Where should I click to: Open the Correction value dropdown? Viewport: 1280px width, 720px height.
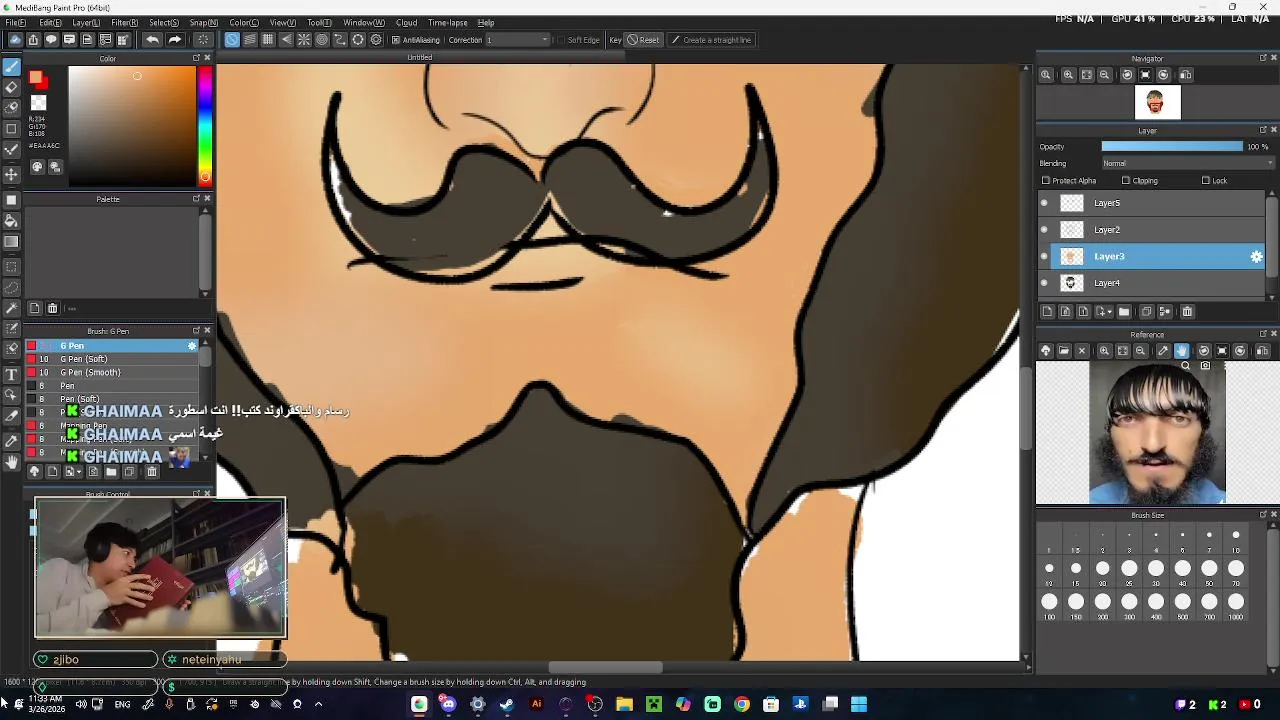[517, 40]
